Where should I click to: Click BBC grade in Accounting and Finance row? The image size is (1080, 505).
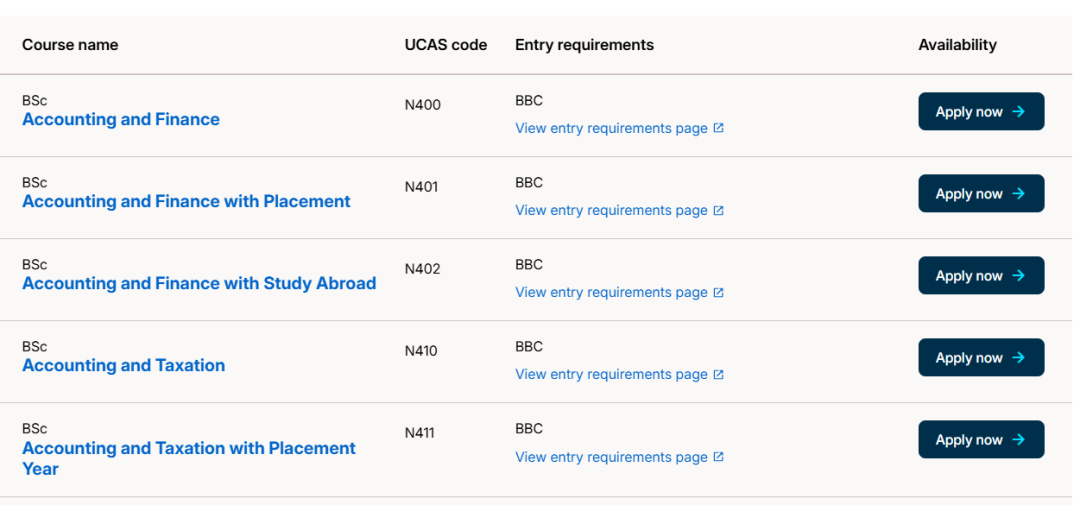pos(529,101)
